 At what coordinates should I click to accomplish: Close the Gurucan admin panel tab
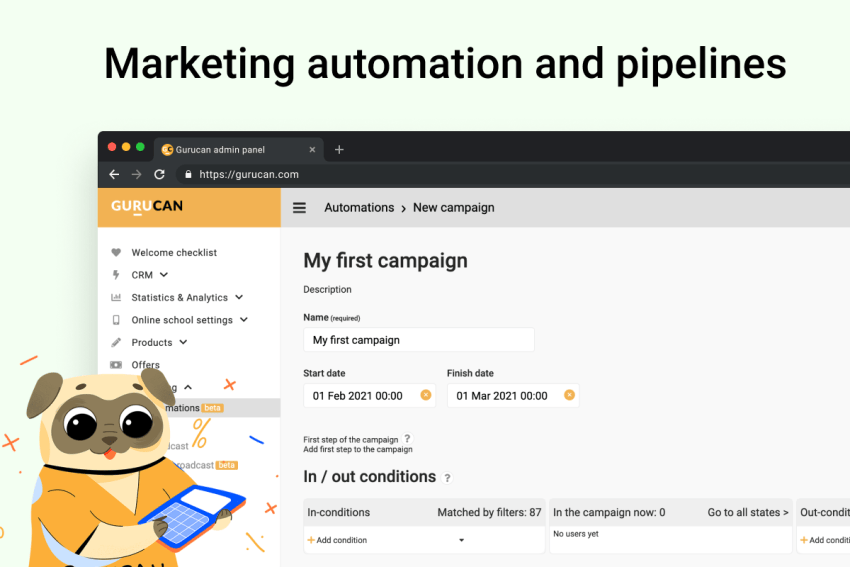coord(312,150)
